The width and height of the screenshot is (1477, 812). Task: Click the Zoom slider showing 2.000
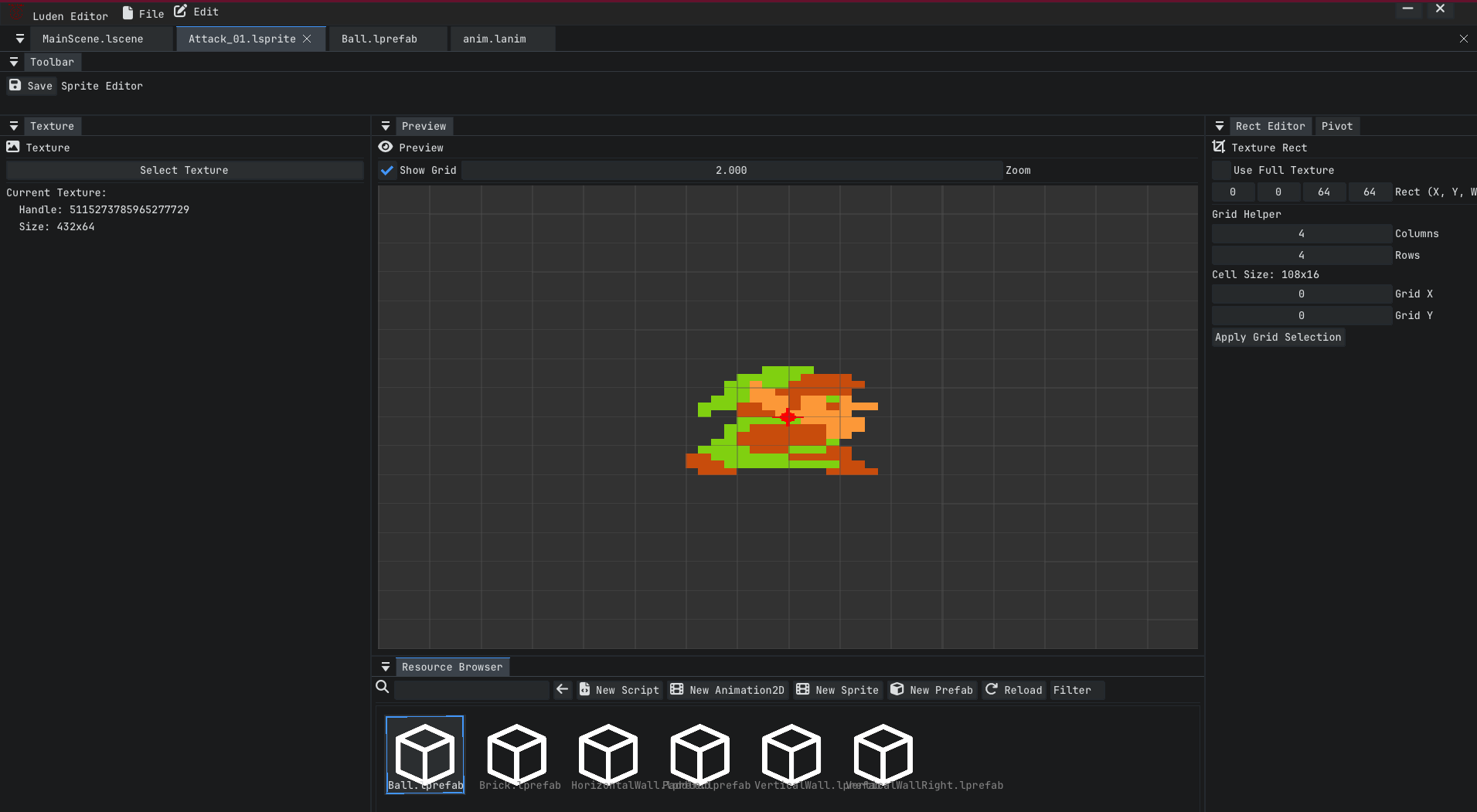click(x=731, y=170)
